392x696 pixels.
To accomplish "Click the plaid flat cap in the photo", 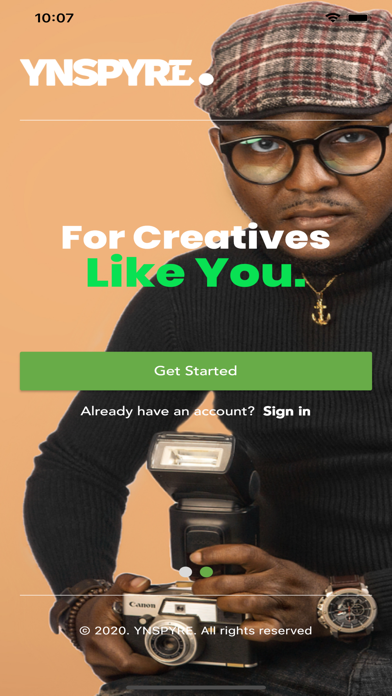I will tap(295, 60).
